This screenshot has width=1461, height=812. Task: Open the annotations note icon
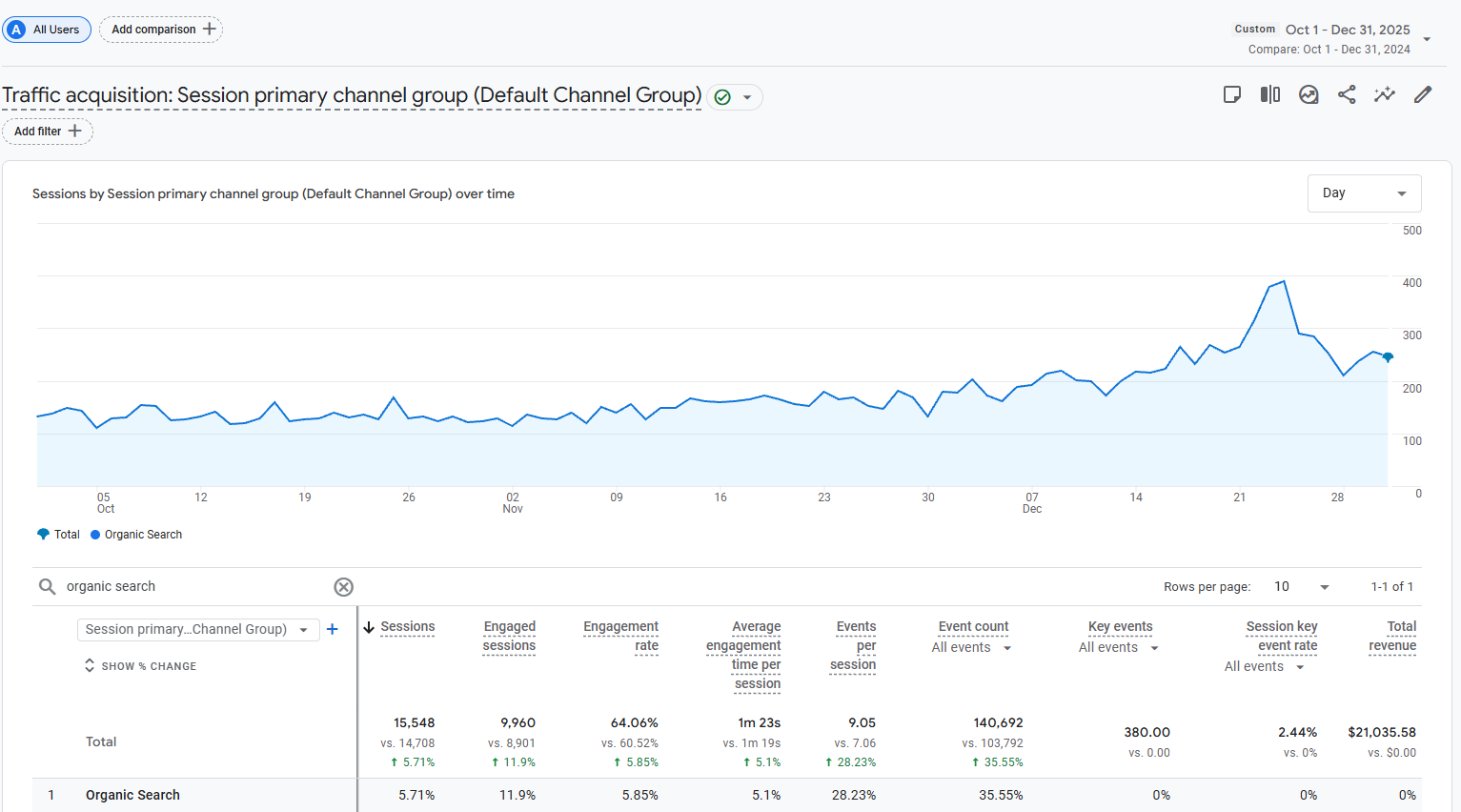click(x=1231, y=94)
